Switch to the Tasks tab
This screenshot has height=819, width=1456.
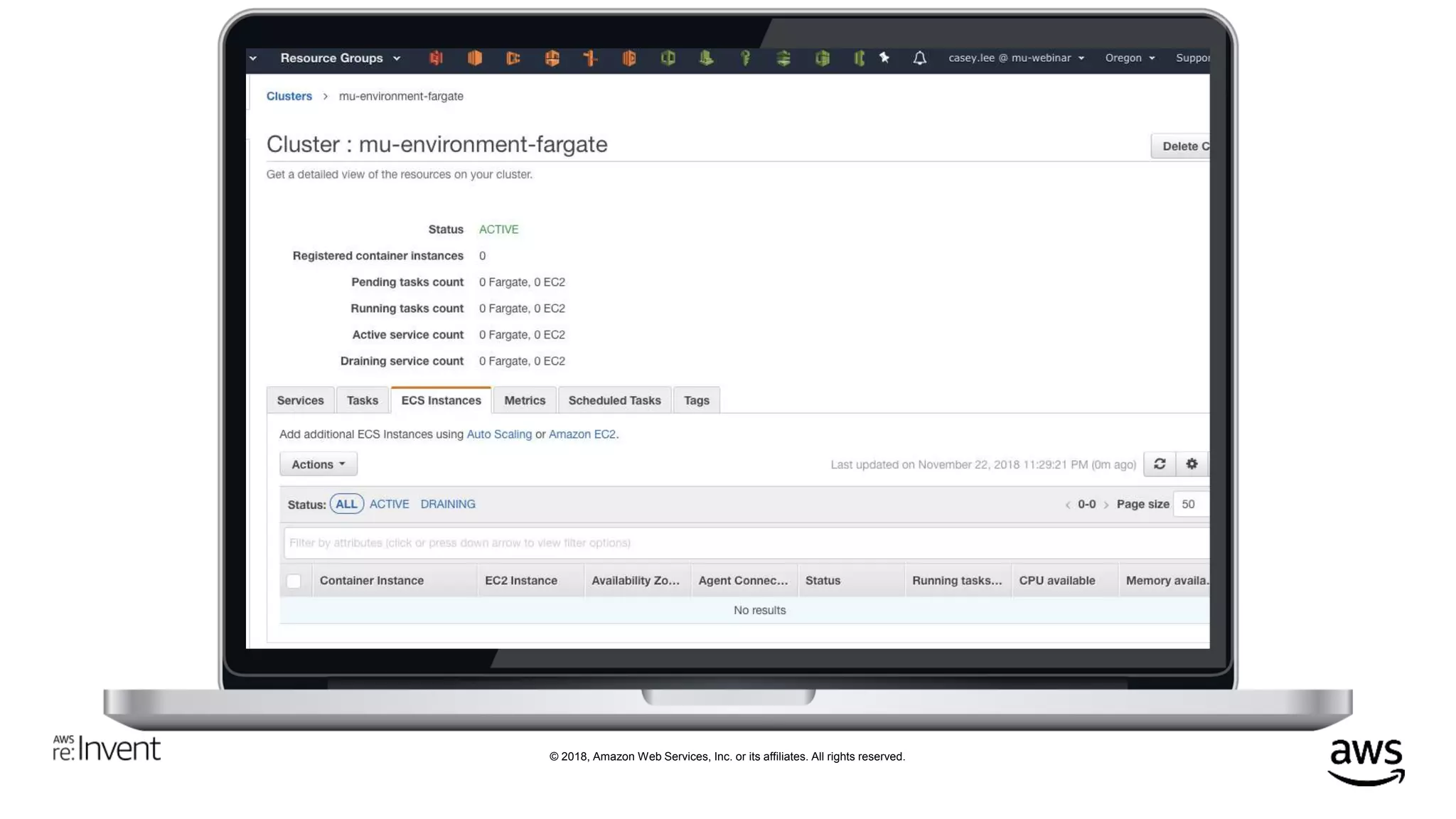pos(363,400)
